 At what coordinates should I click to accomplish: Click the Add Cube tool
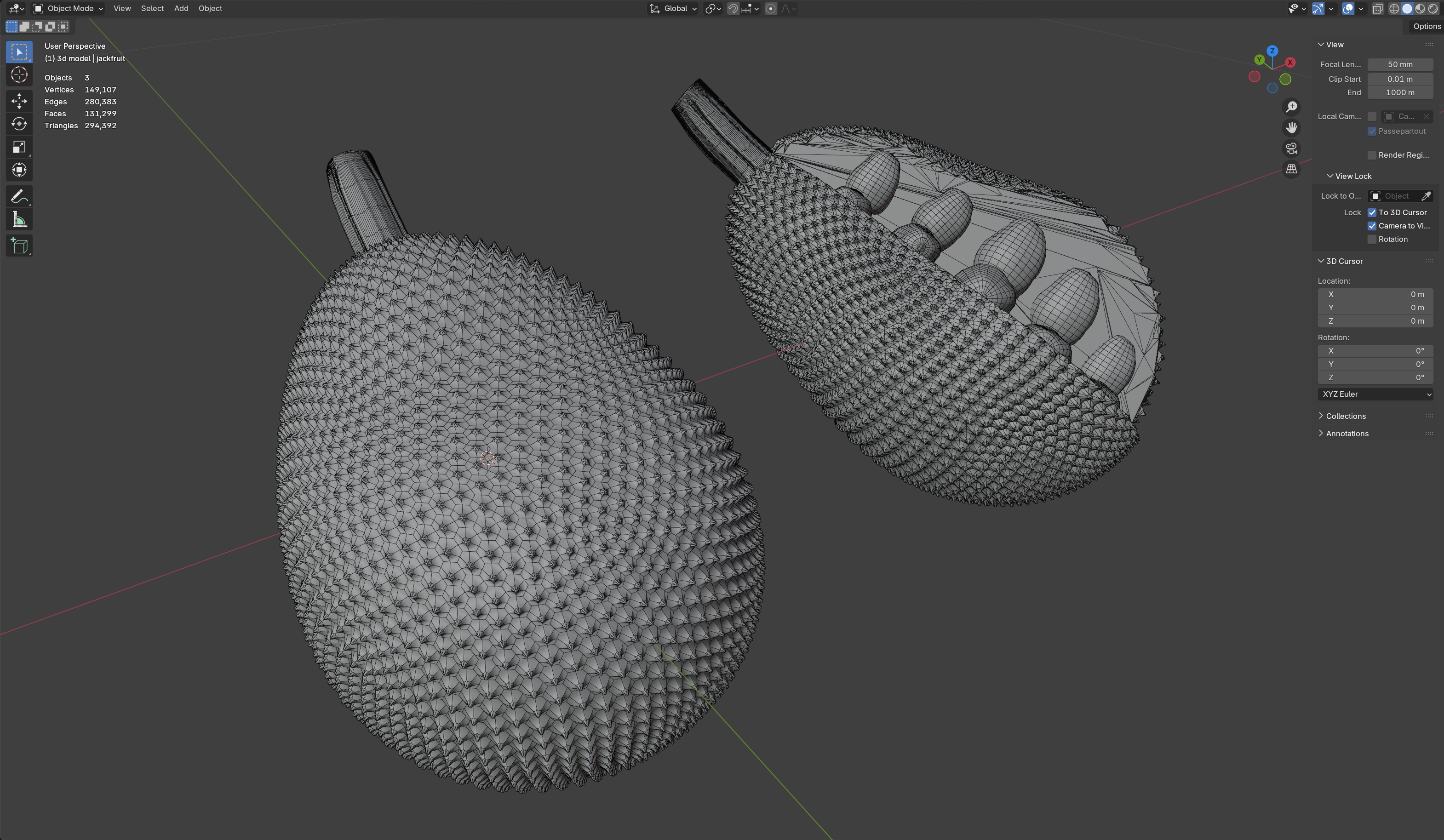pyautogui.click(x=19, y=246)
